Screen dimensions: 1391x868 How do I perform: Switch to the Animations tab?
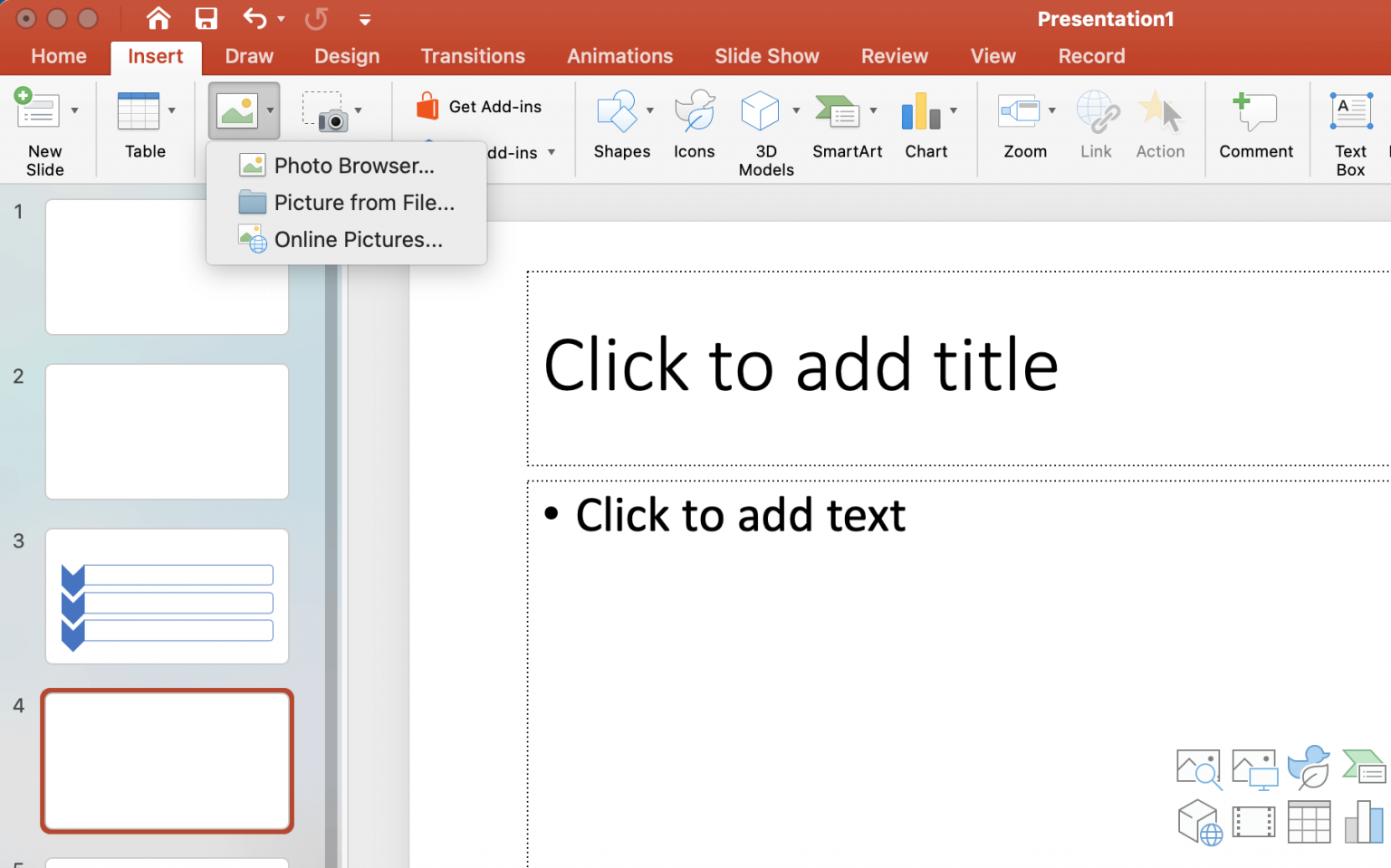[x=619, y=55]
